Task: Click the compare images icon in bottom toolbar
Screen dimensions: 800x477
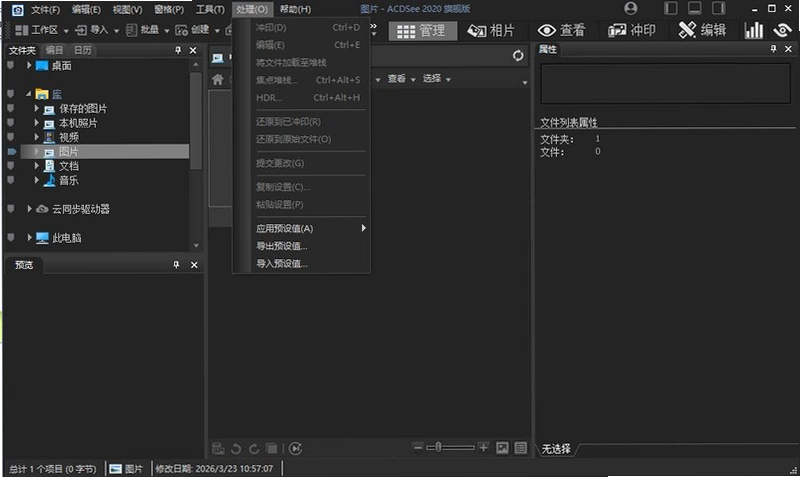Action: [x=271, y=449]
